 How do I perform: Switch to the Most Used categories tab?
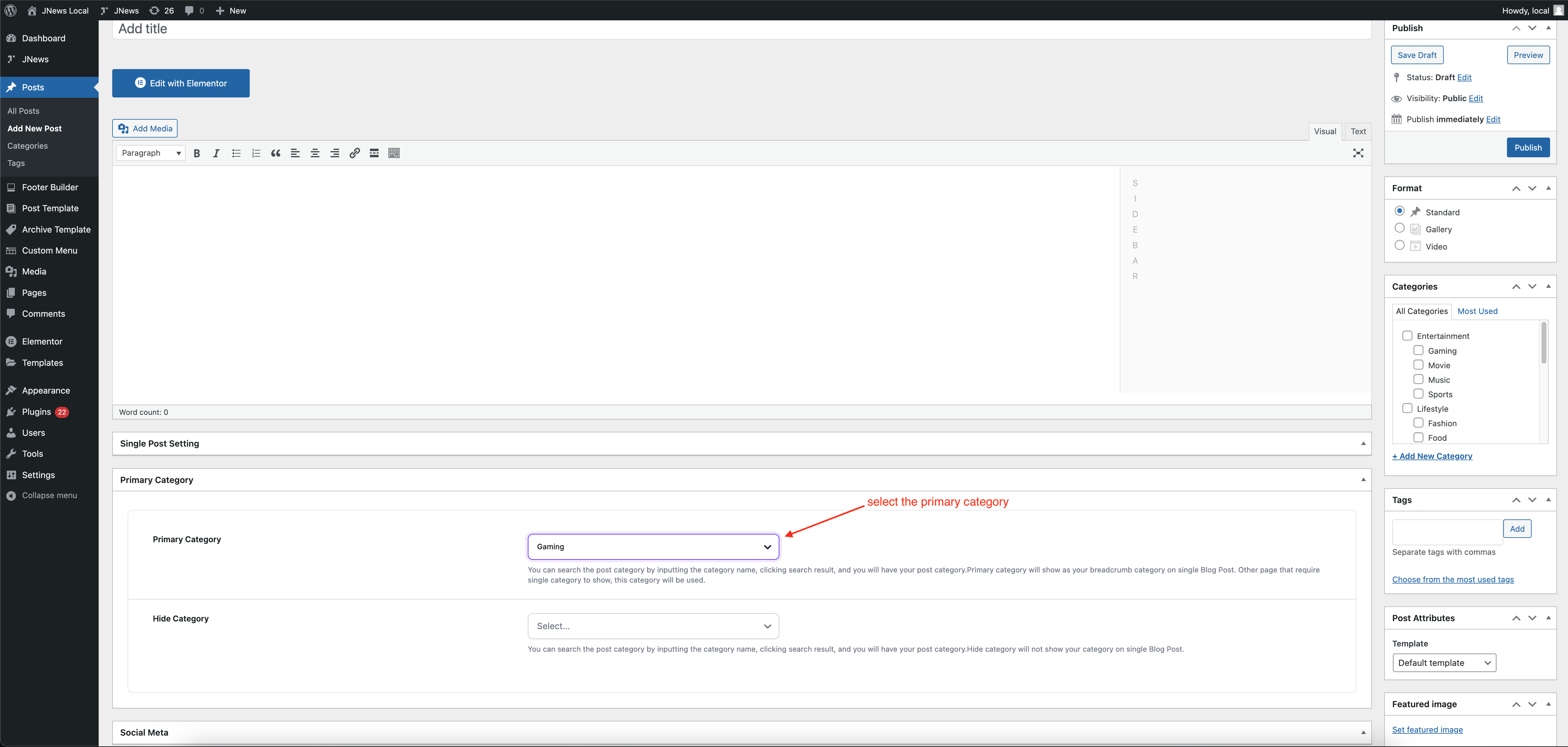(1477, 311)
